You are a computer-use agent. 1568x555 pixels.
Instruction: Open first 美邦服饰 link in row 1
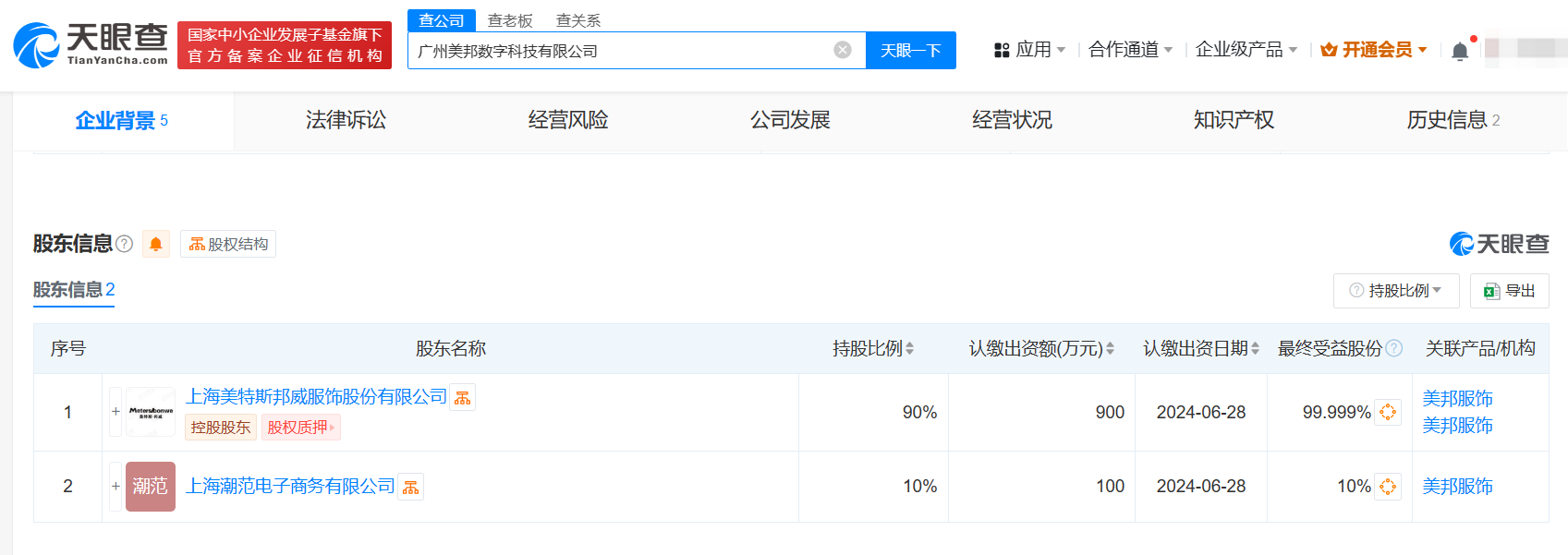pos(1458,399)
